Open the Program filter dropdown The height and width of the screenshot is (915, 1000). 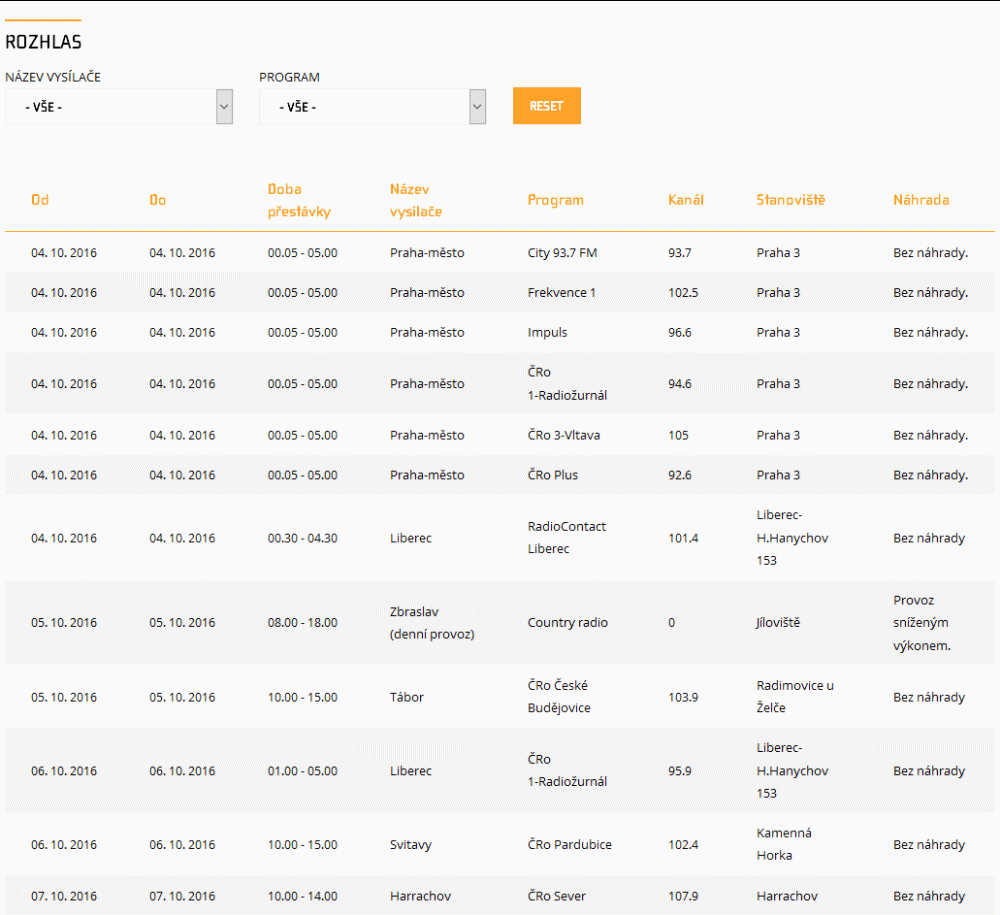(372, 107)
